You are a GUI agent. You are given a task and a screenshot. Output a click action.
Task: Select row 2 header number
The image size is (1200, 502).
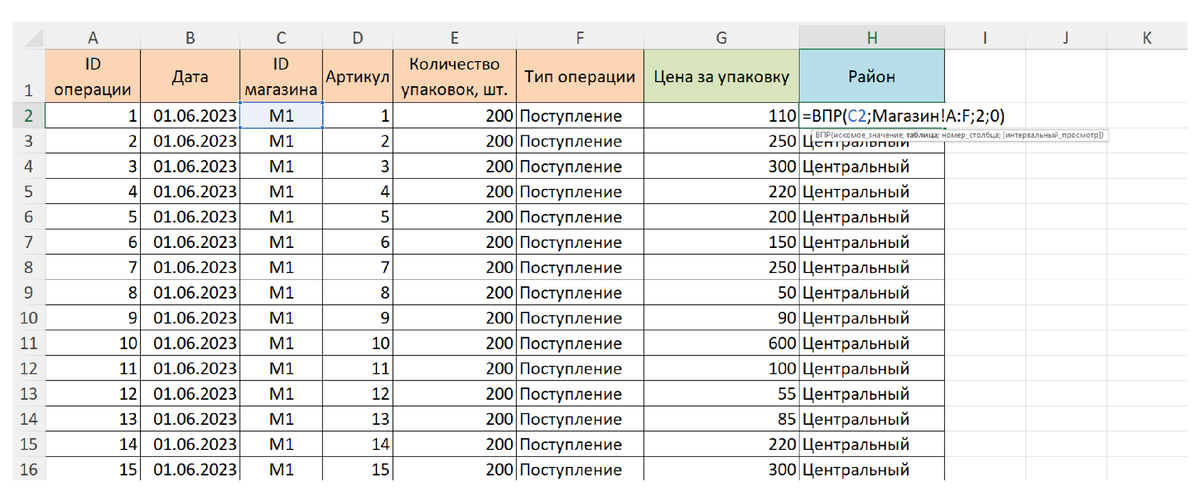point(27,116)
